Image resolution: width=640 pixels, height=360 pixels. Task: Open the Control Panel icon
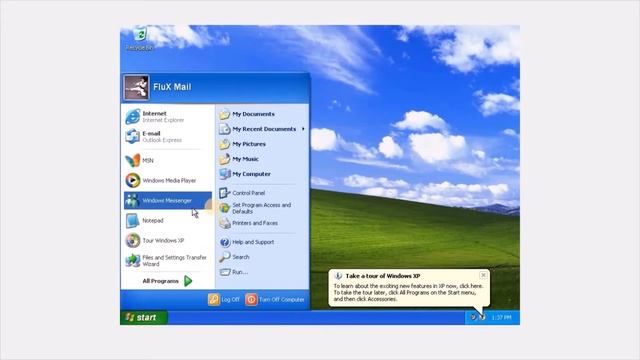(224, 193)
